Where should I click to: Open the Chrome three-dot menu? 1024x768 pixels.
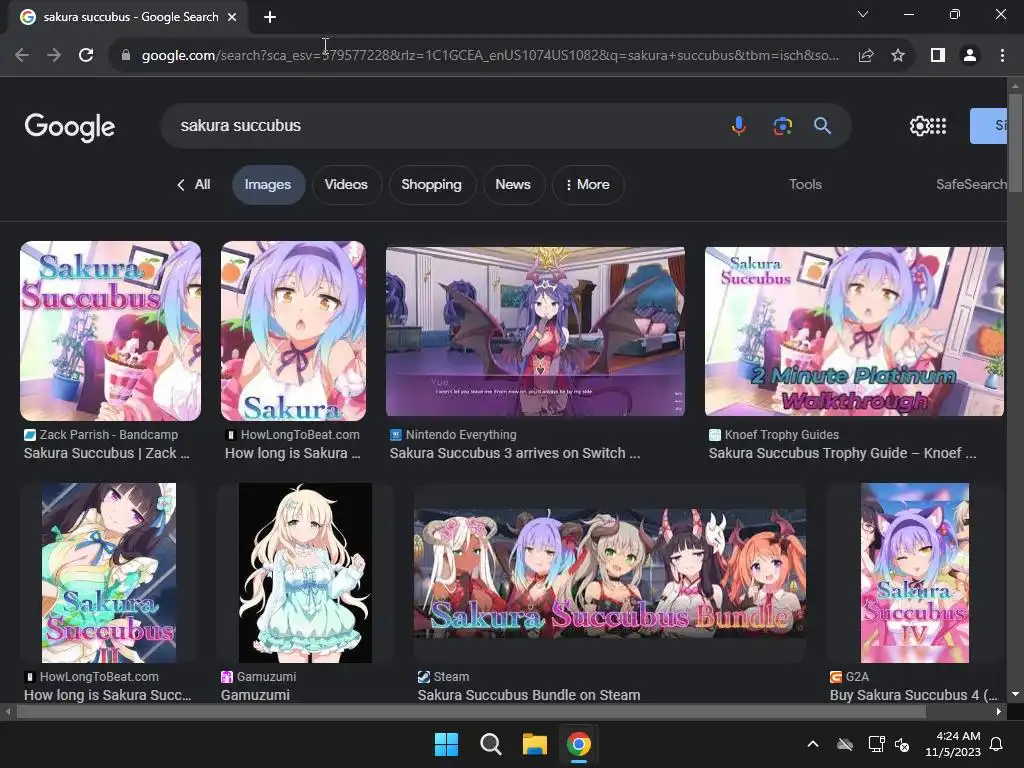click(1002, 56)
